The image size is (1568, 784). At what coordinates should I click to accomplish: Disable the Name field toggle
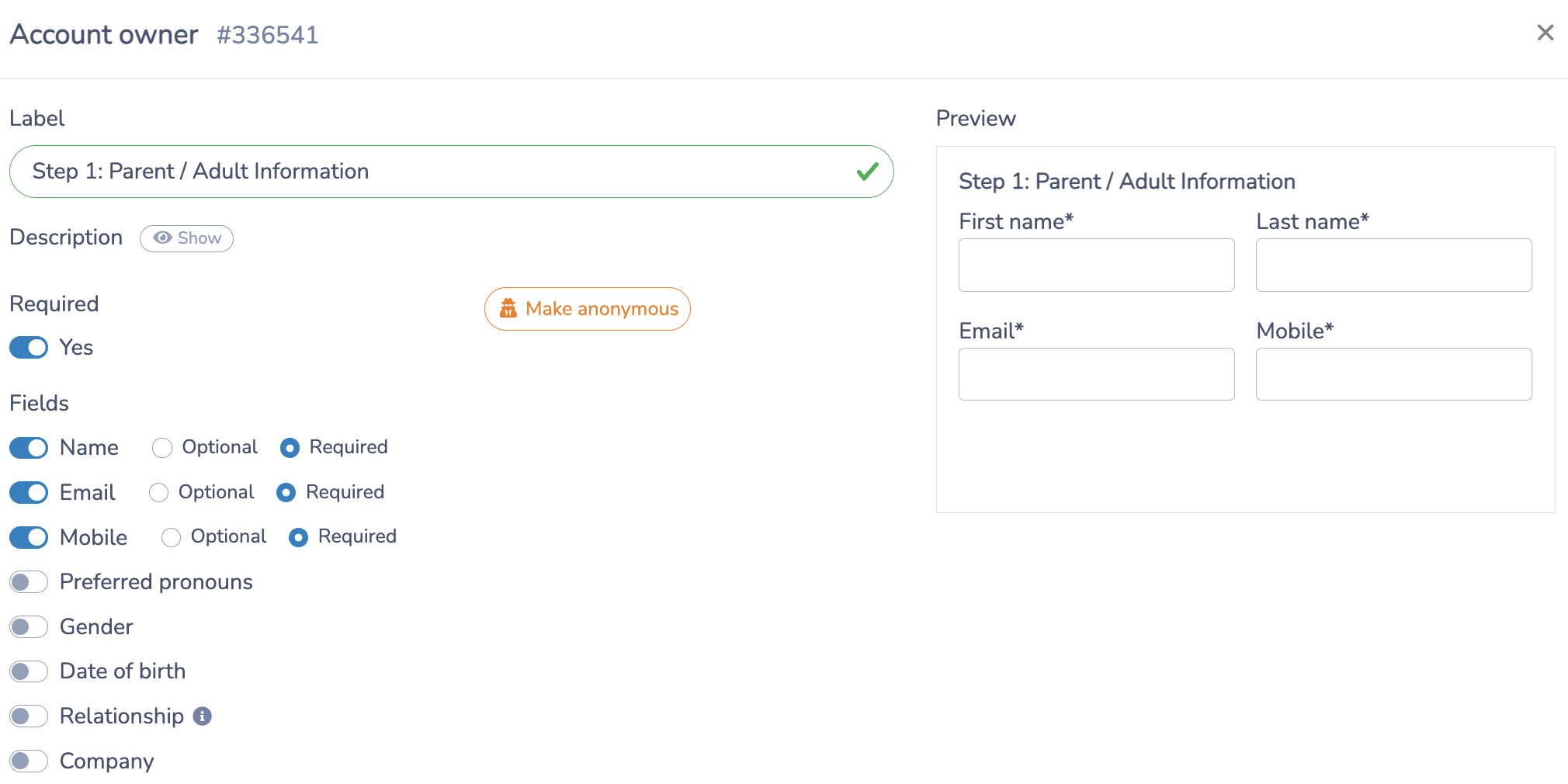29,448
